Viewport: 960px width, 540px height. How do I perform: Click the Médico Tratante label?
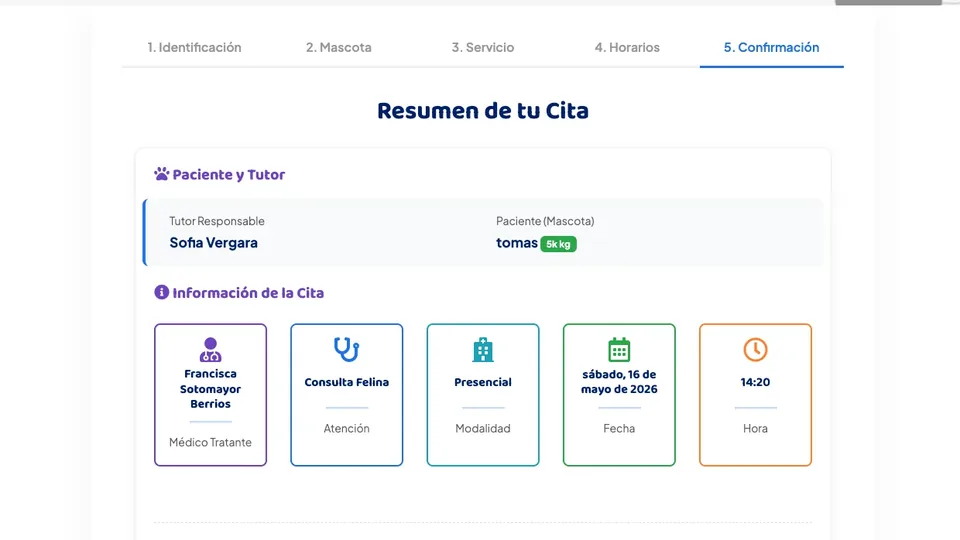click(x=211, y=442)
